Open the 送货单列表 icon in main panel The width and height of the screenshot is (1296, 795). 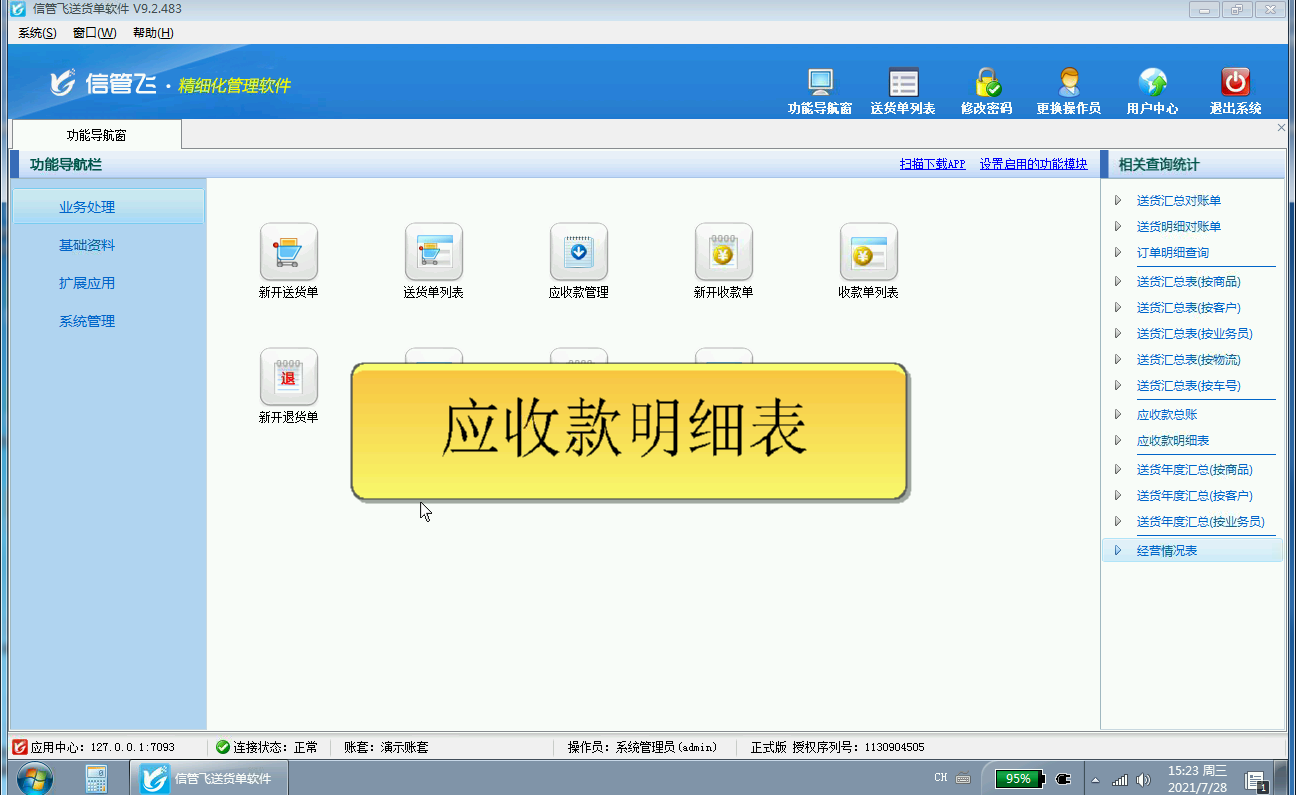(433, 252)
